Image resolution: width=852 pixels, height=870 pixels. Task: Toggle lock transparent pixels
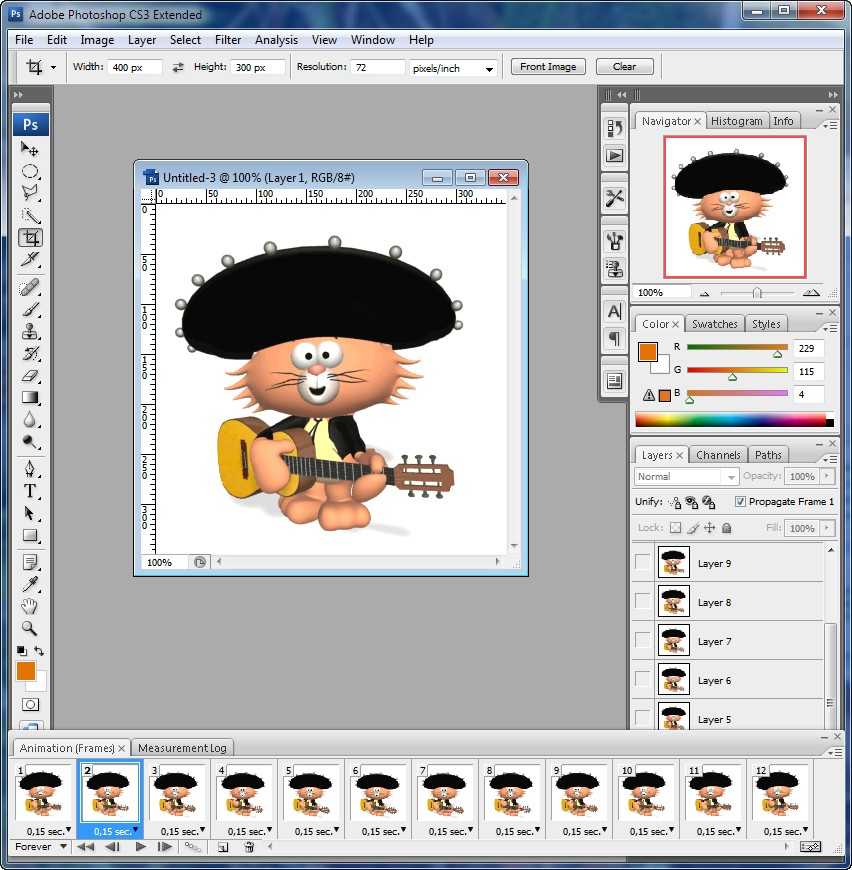coord(675,528)
